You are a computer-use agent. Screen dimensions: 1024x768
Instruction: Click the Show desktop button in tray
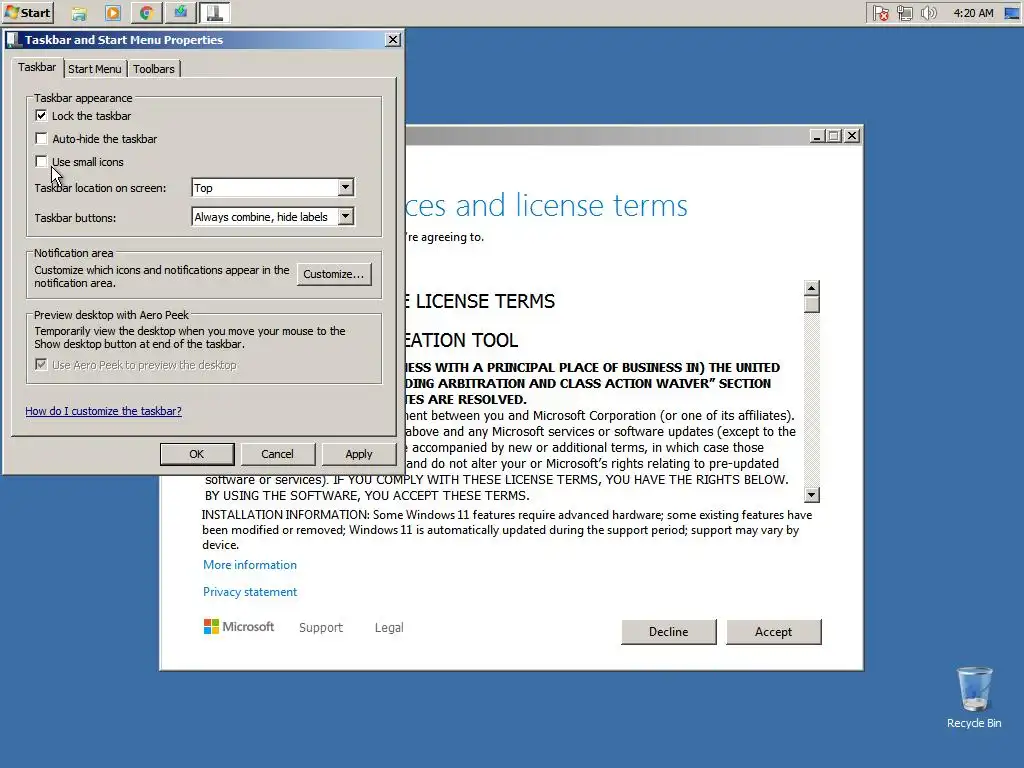1012,13
